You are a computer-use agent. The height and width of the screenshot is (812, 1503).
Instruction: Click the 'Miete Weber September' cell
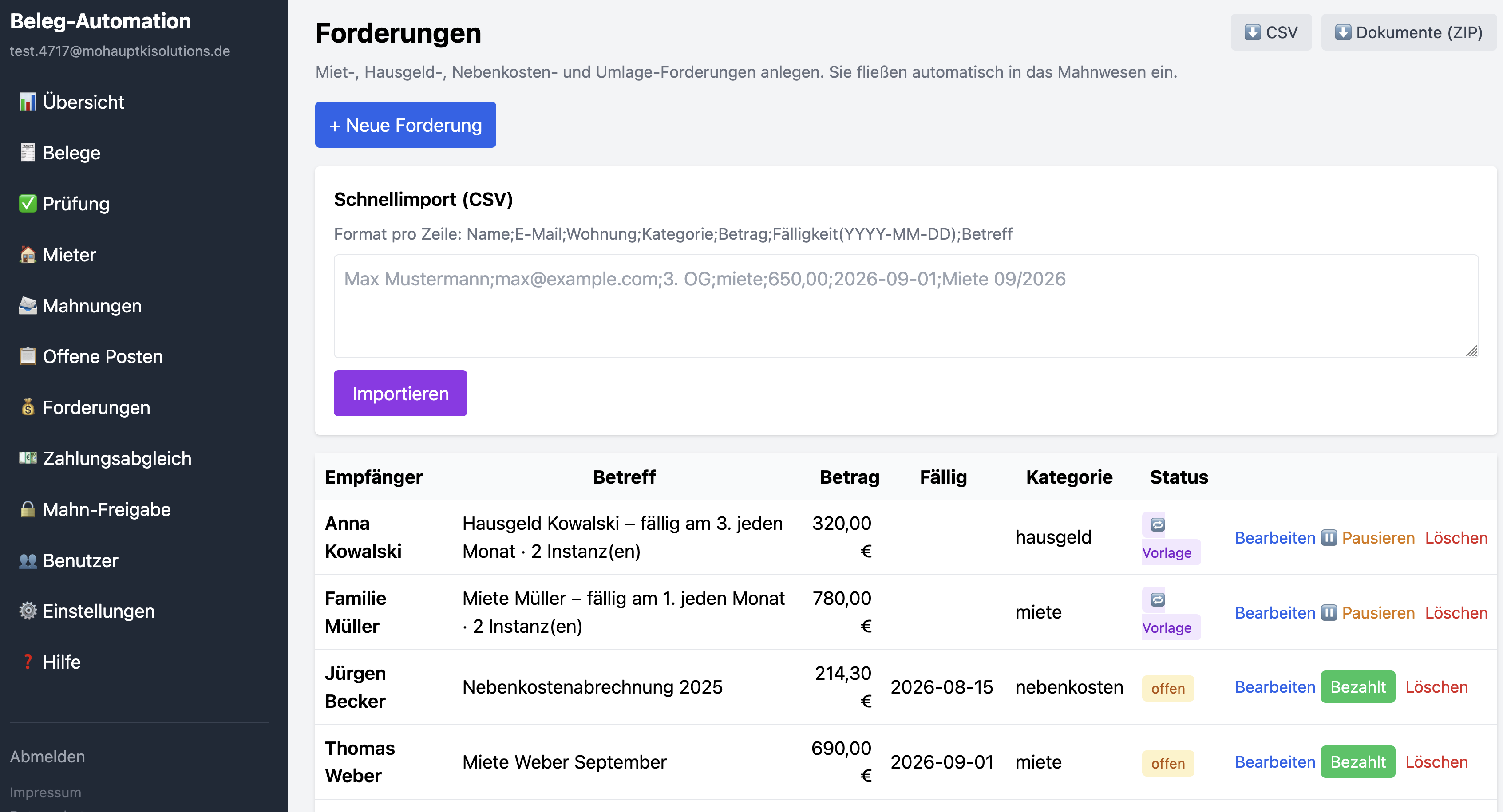coord(564,762)
